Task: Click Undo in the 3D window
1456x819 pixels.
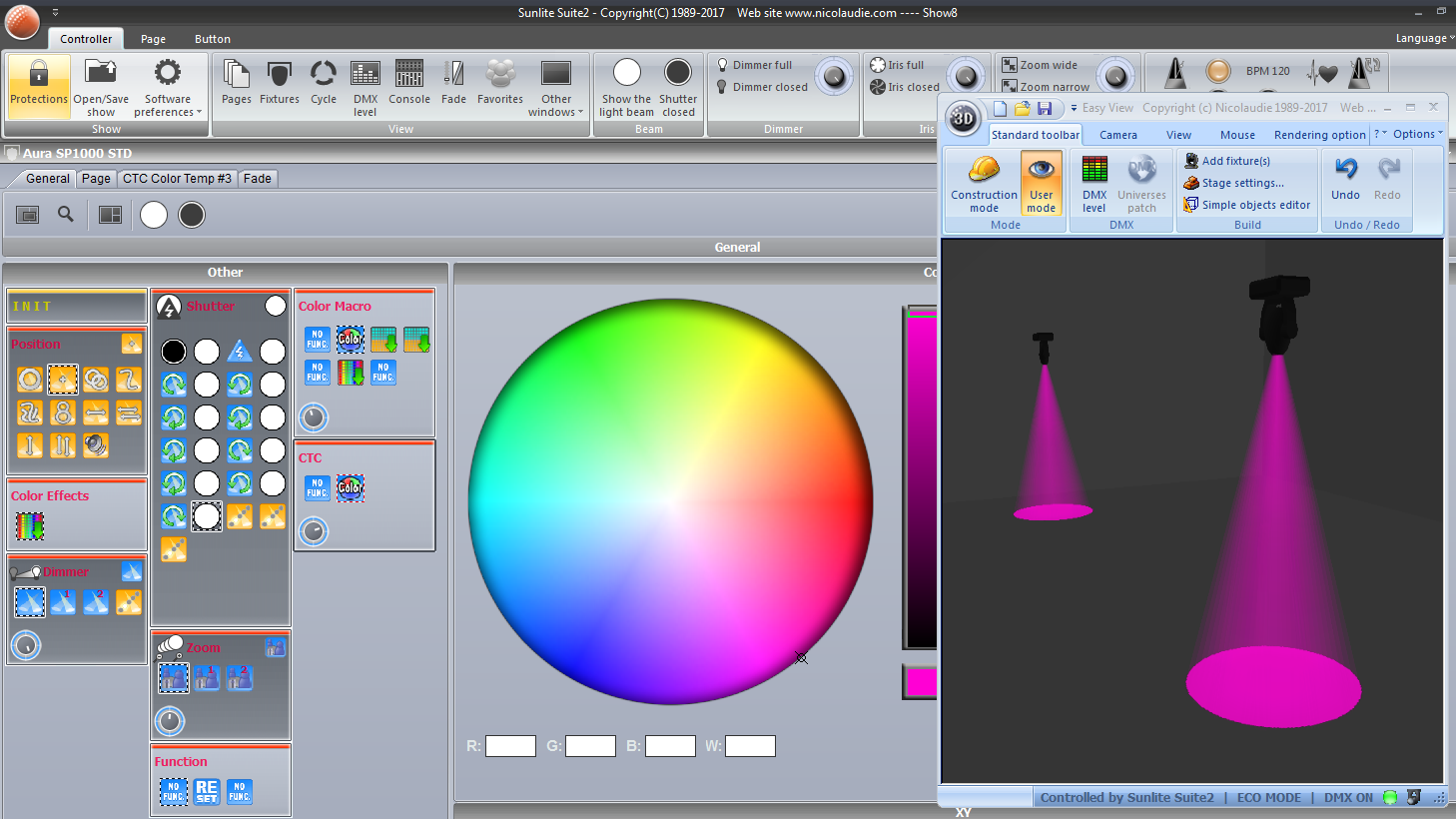Action: (x=1345, y=179)
